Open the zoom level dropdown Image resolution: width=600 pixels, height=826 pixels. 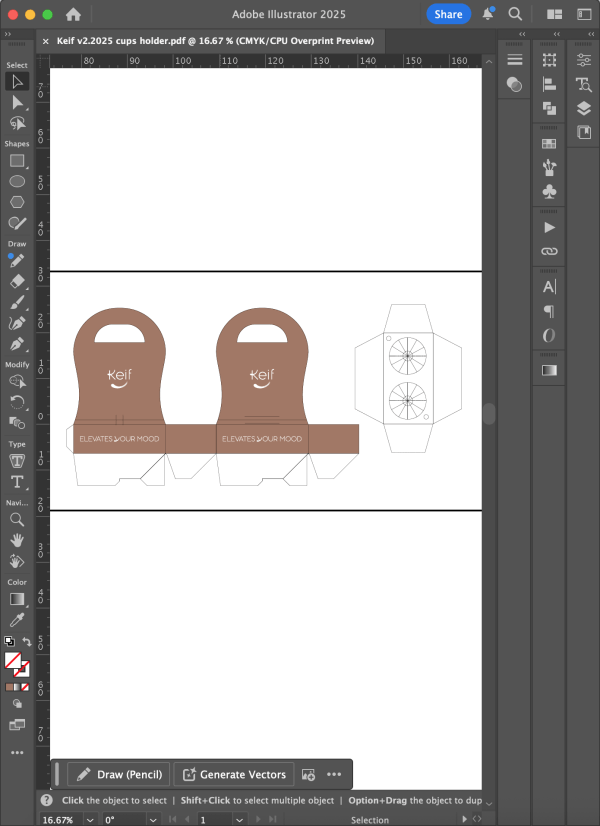[91, 819]
